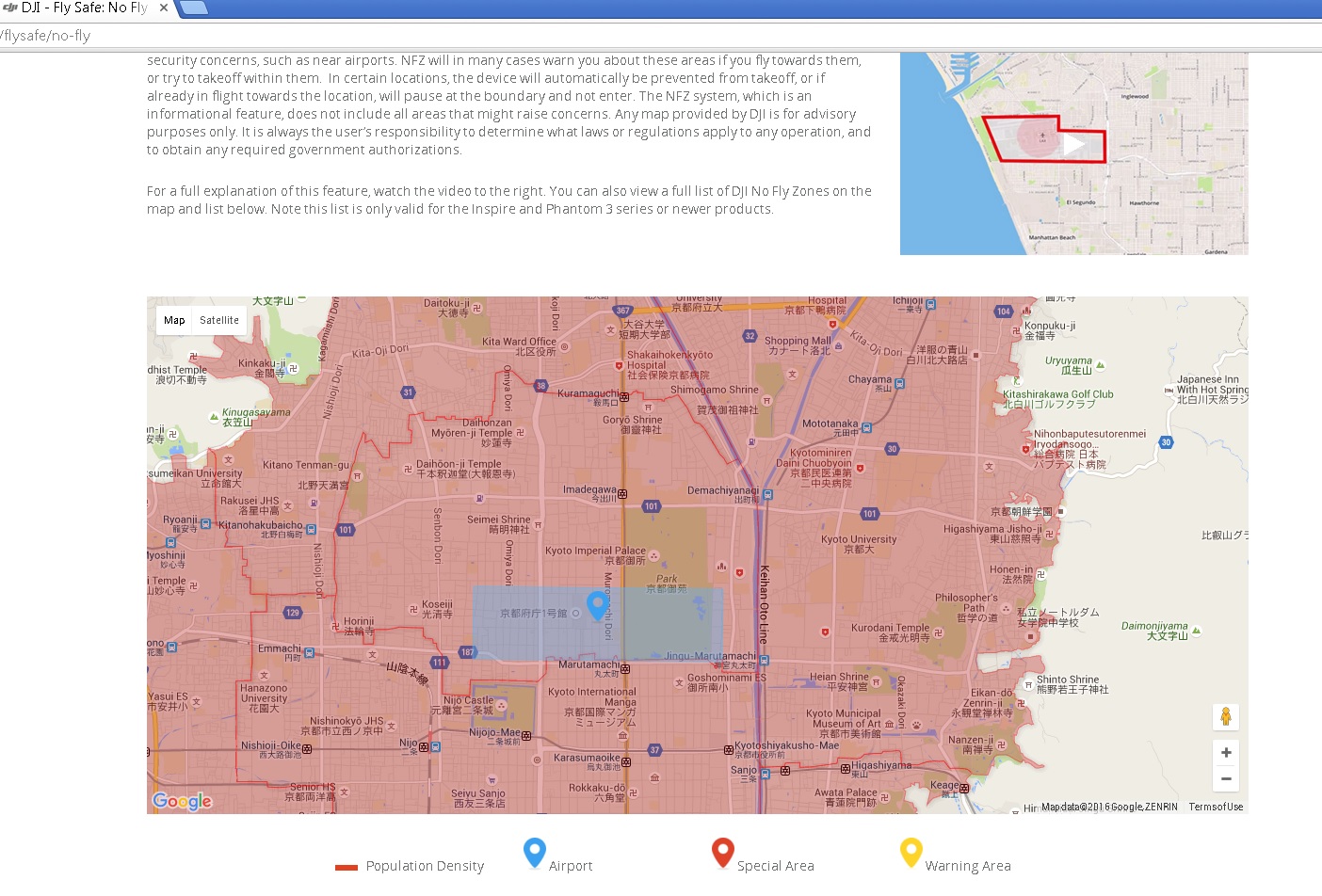Click the yellow Warning Area legend pin
This screenshot has width=1322, height=896.
[x=911, y=854]
